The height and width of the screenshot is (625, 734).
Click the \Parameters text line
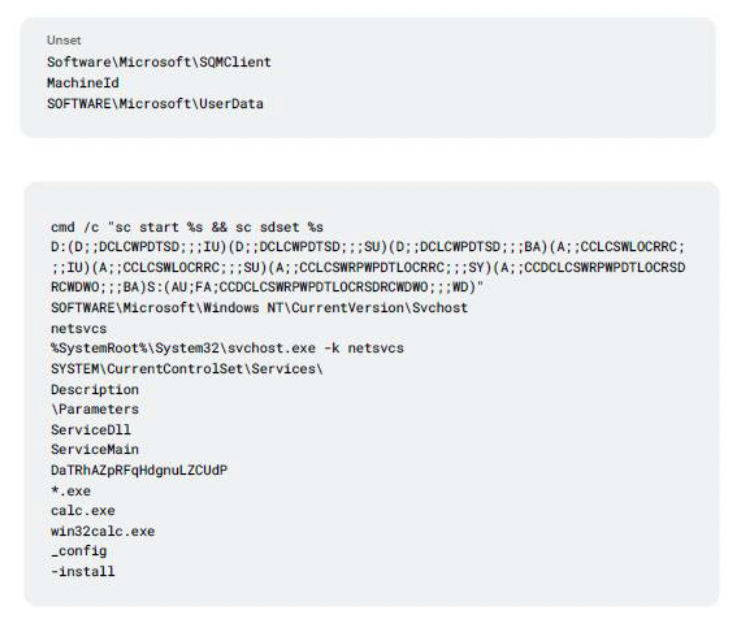click(x=95, y=409)
